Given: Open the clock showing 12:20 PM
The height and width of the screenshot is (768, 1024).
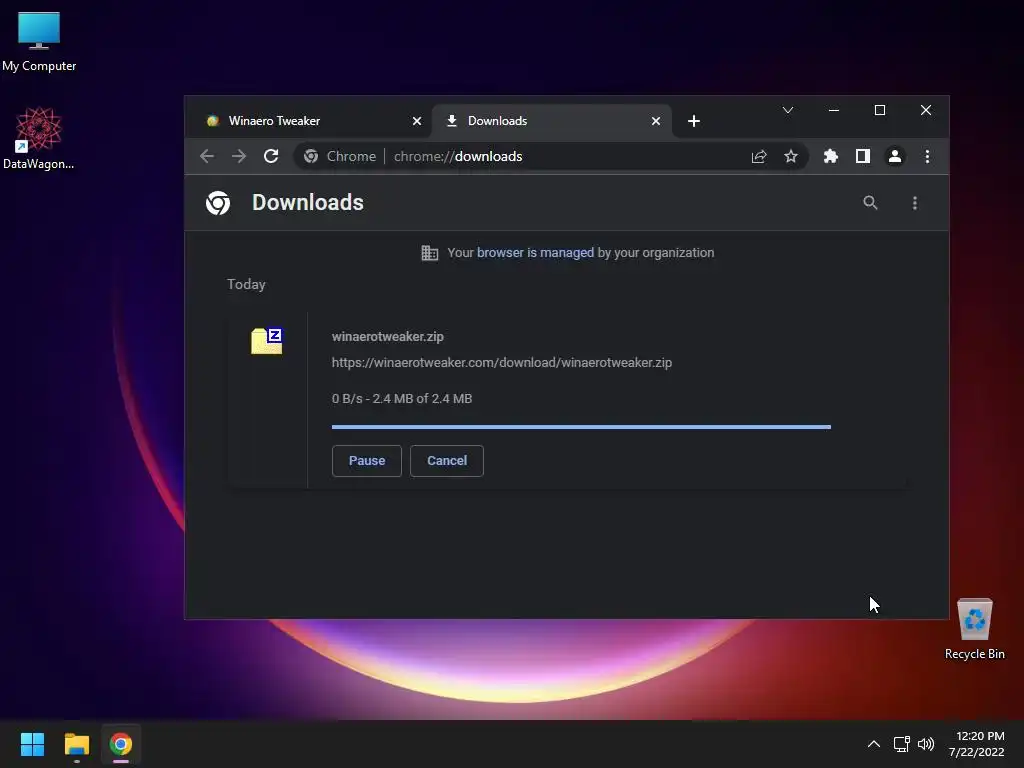Looking at the screenshot, I should 976,744.
